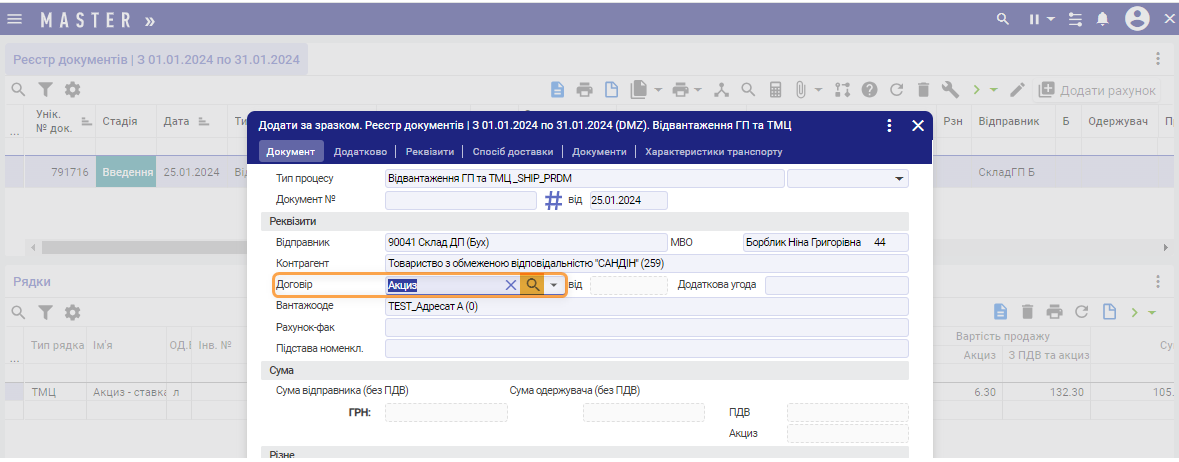This screenshot has width=1179, height=462.
Task: Select the Реєстр документів breadcrumb tab
Action: click(x=156, y=59)
